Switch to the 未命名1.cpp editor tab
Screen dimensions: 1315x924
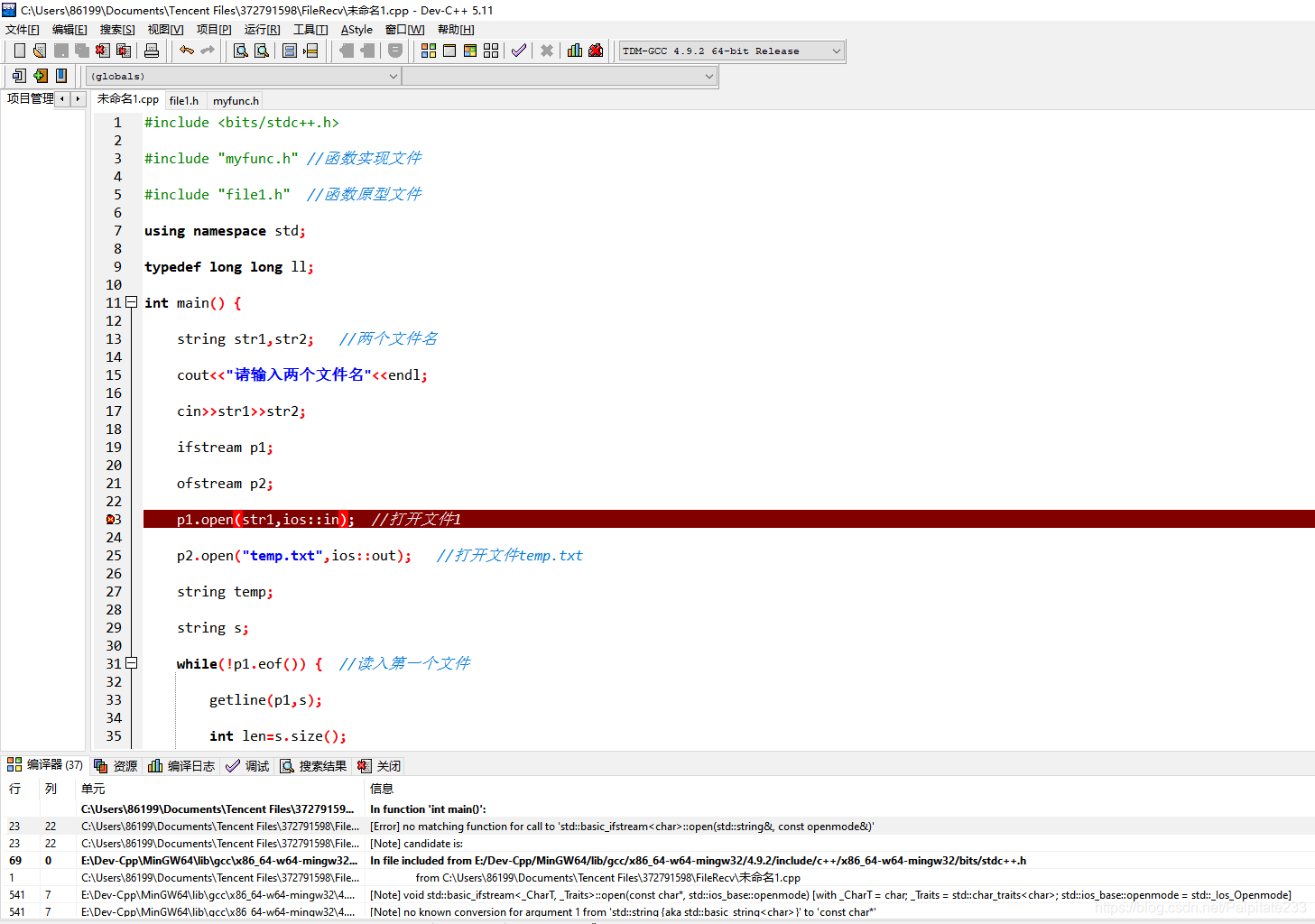[x=127, y=99]
